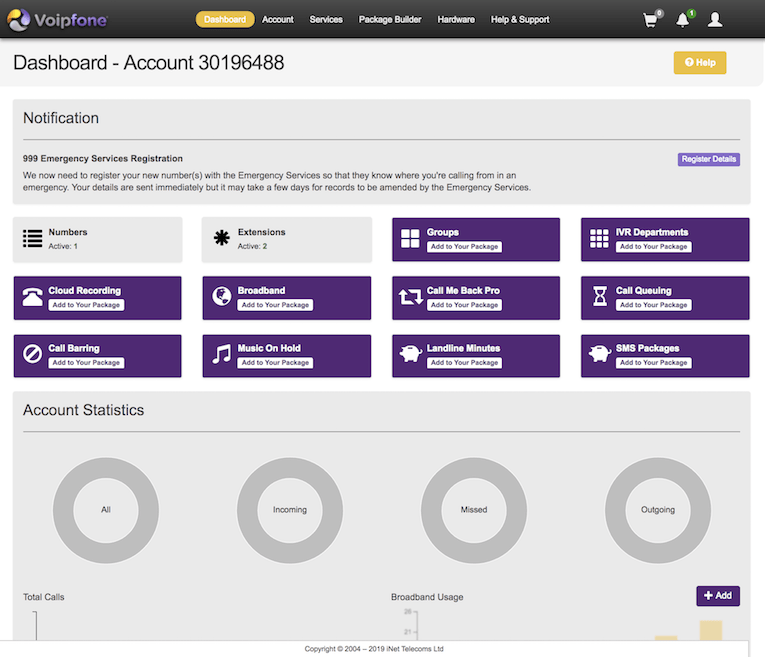Open the notifications bell icon

coord(683,20)
